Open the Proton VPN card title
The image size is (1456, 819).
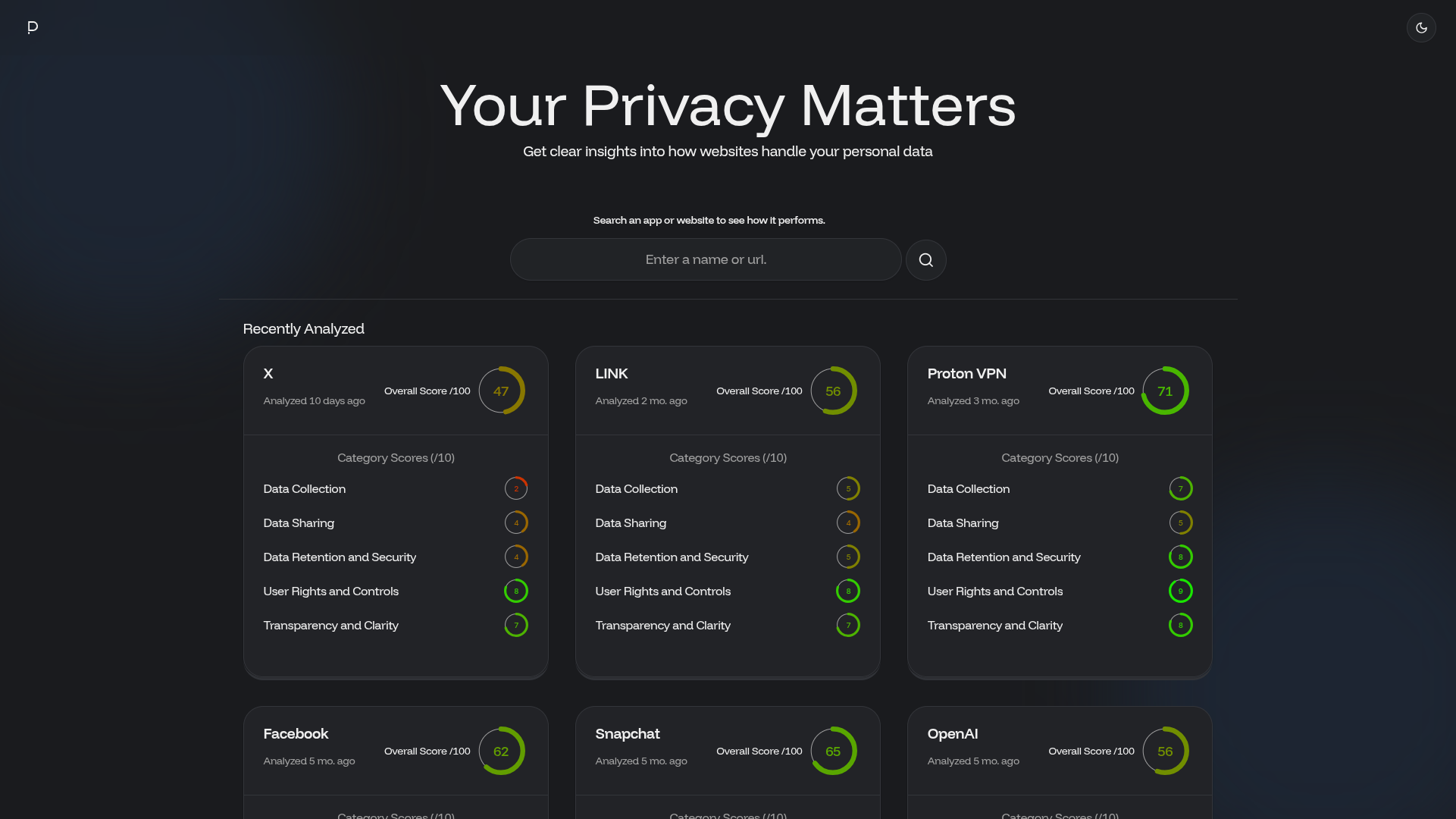click(x=966, y=374)
